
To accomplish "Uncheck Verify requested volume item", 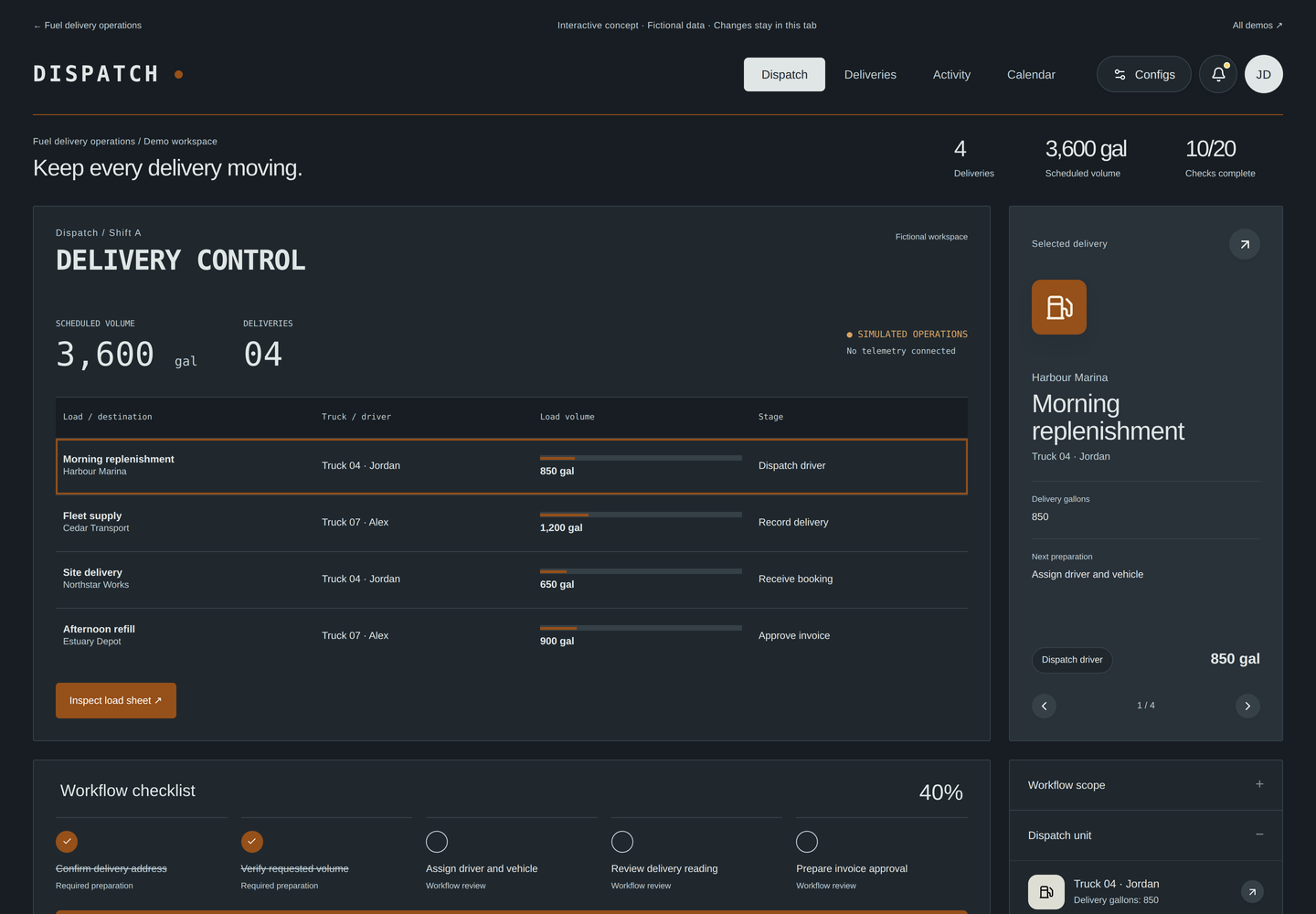I will 252,842.
